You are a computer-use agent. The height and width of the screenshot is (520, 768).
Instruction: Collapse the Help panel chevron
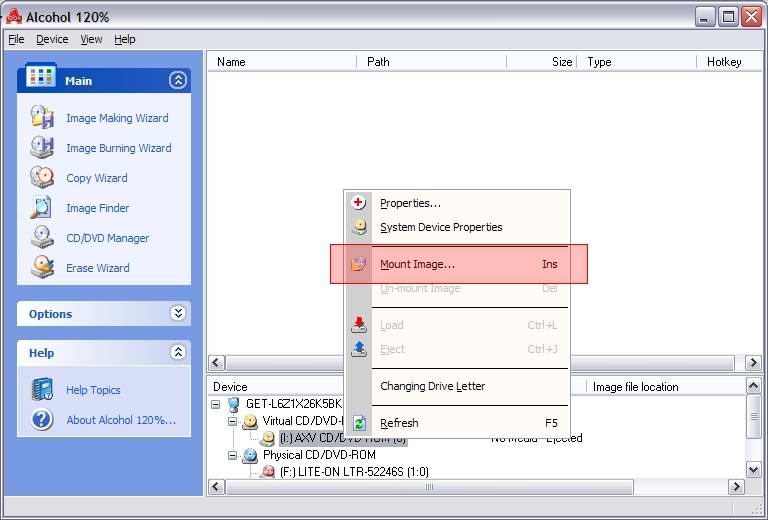tap(178, 352)
